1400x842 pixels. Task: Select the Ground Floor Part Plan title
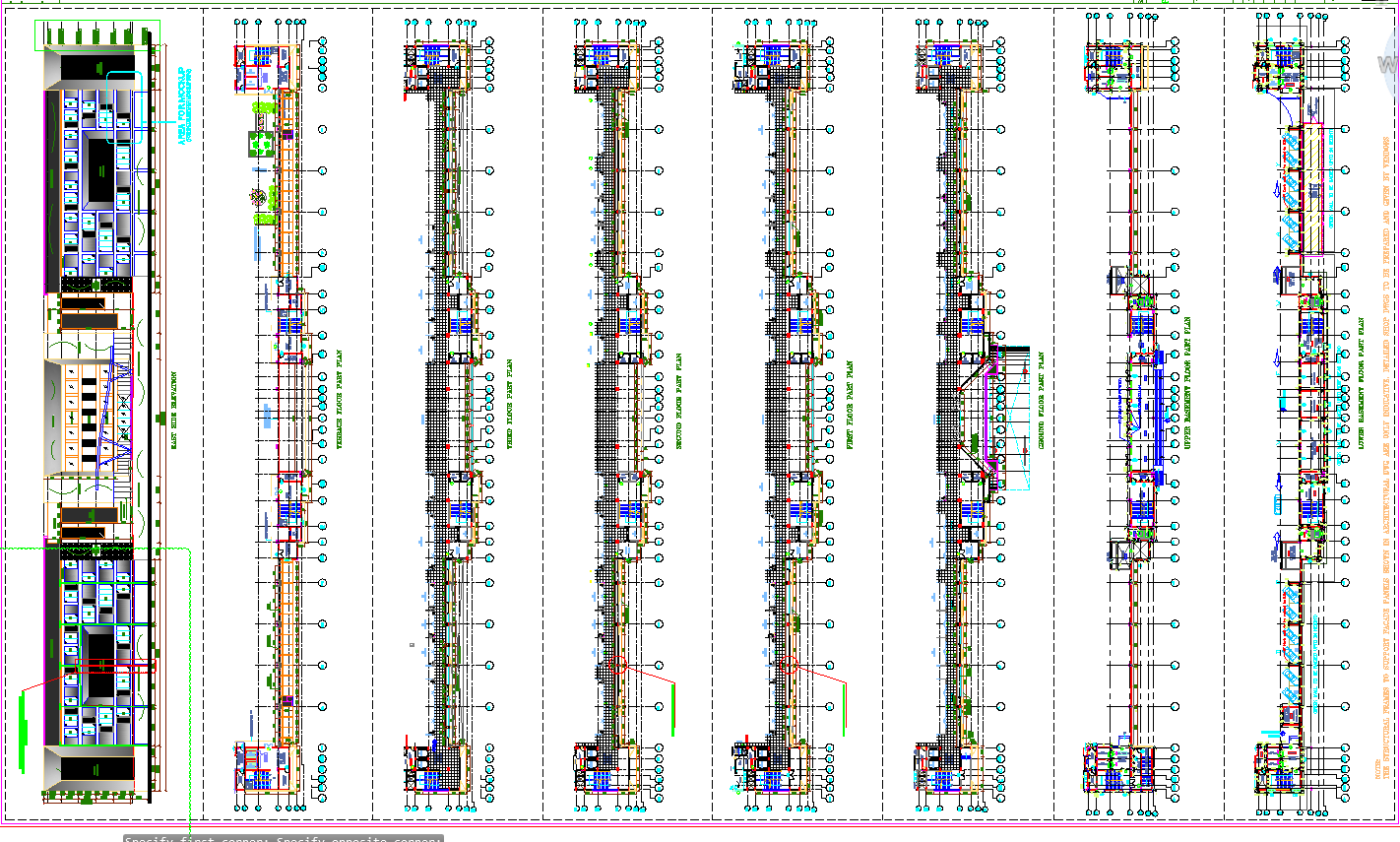point(1041,402)
